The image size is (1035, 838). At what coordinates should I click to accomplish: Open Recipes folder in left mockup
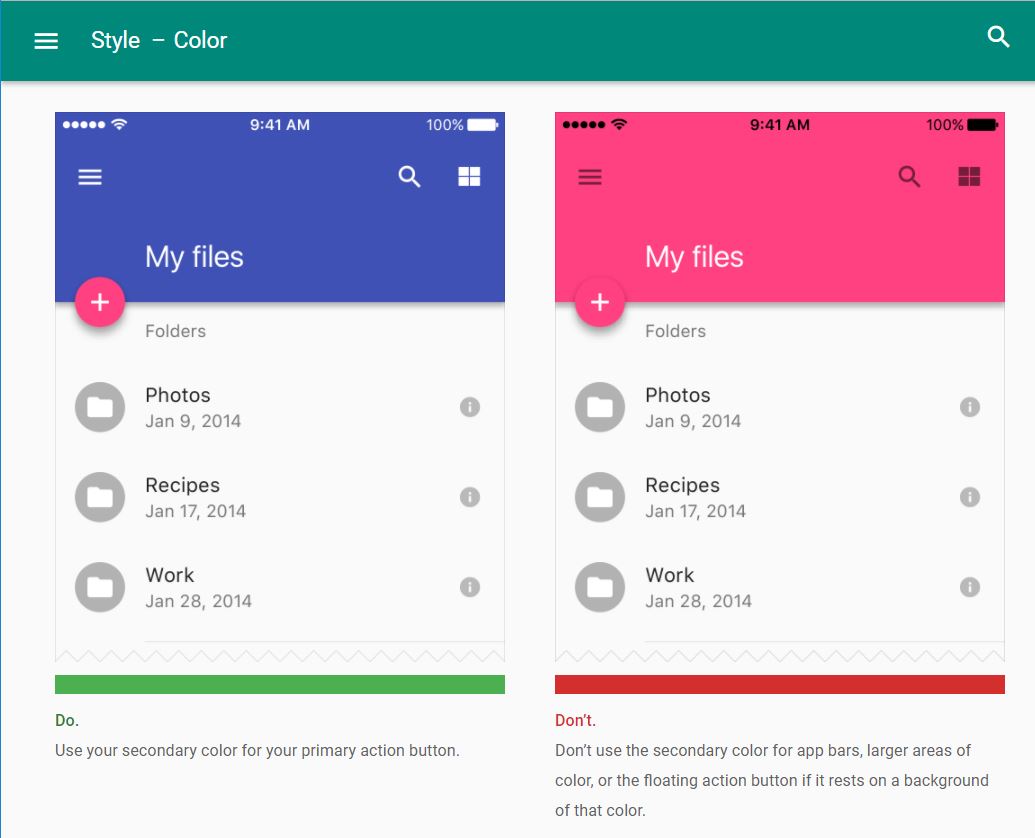tap(280, 497)
